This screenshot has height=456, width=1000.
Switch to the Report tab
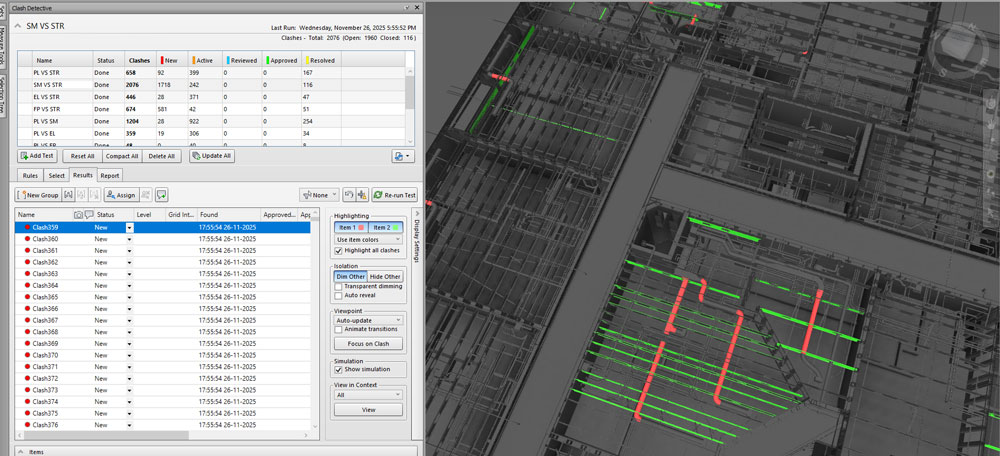[110, 175]
